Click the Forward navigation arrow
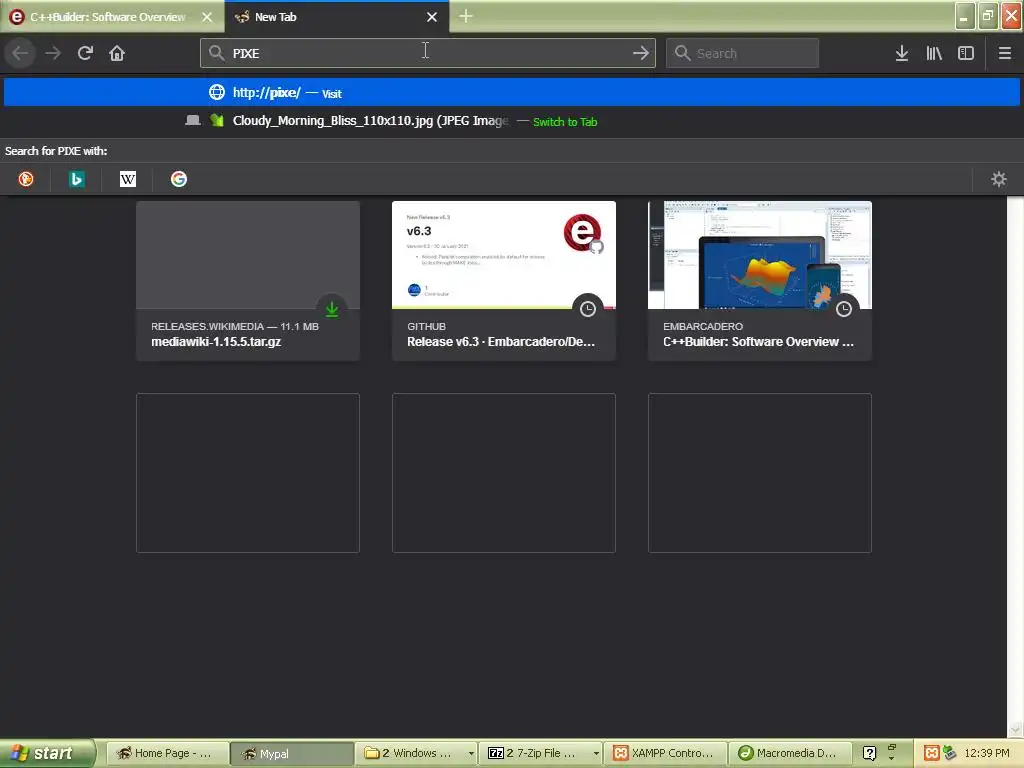Screen dimensions: 1024x768 point(53,53)
